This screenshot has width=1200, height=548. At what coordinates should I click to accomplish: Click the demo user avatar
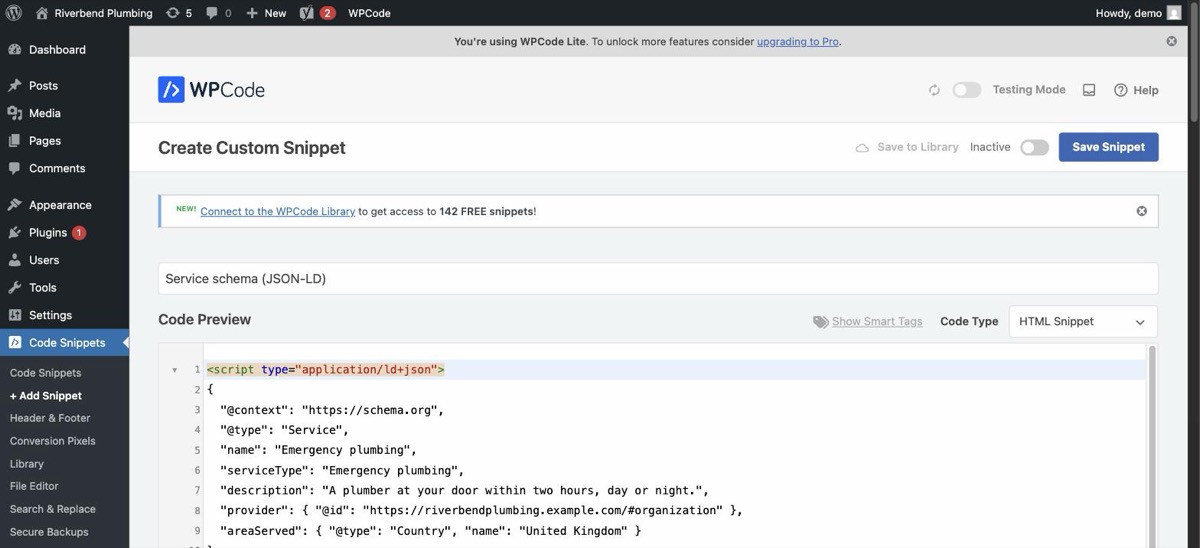coord(1173,13)
